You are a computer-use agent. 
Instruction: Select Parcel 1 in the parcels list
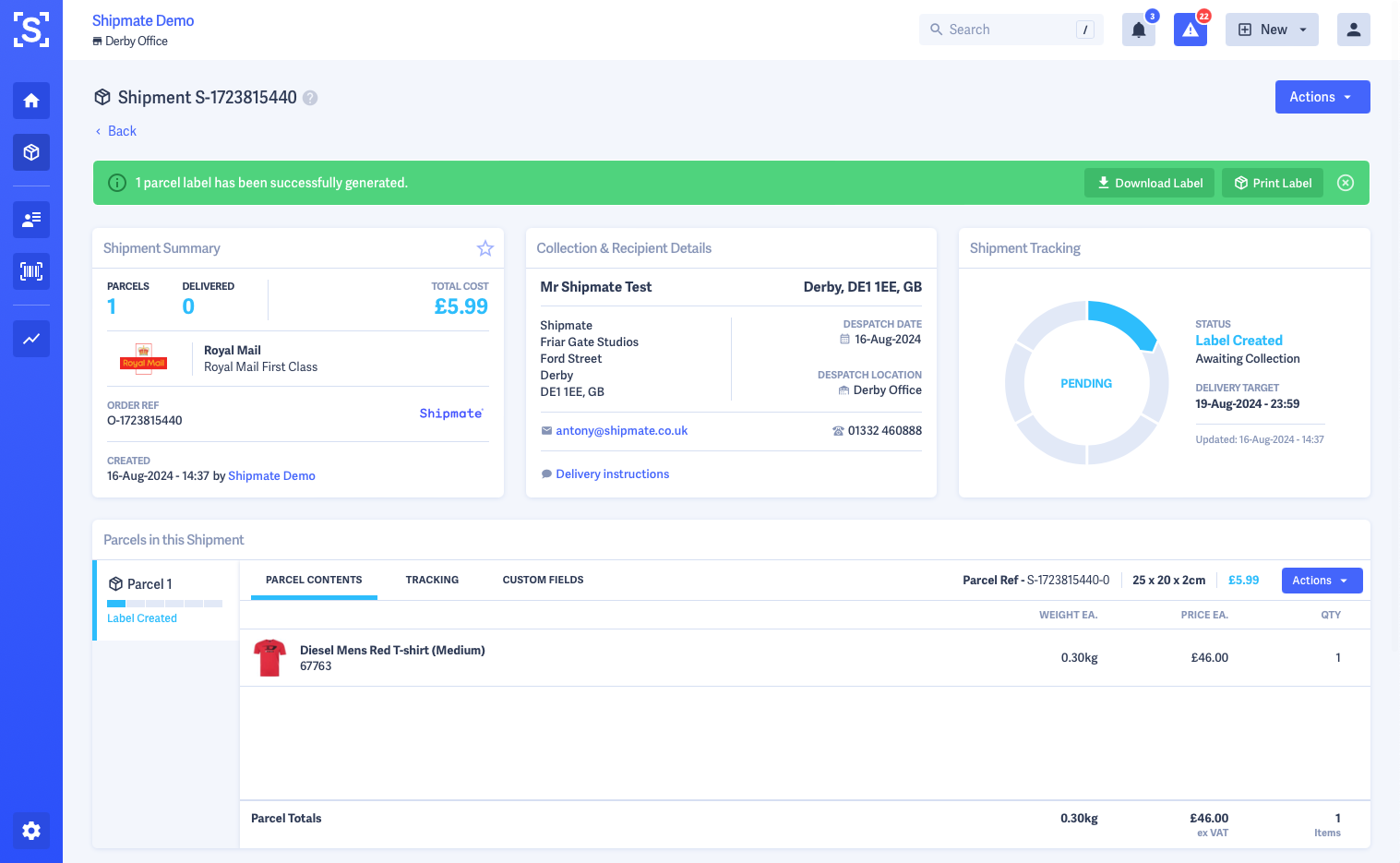pyautogui.click(x=166, y=600)
